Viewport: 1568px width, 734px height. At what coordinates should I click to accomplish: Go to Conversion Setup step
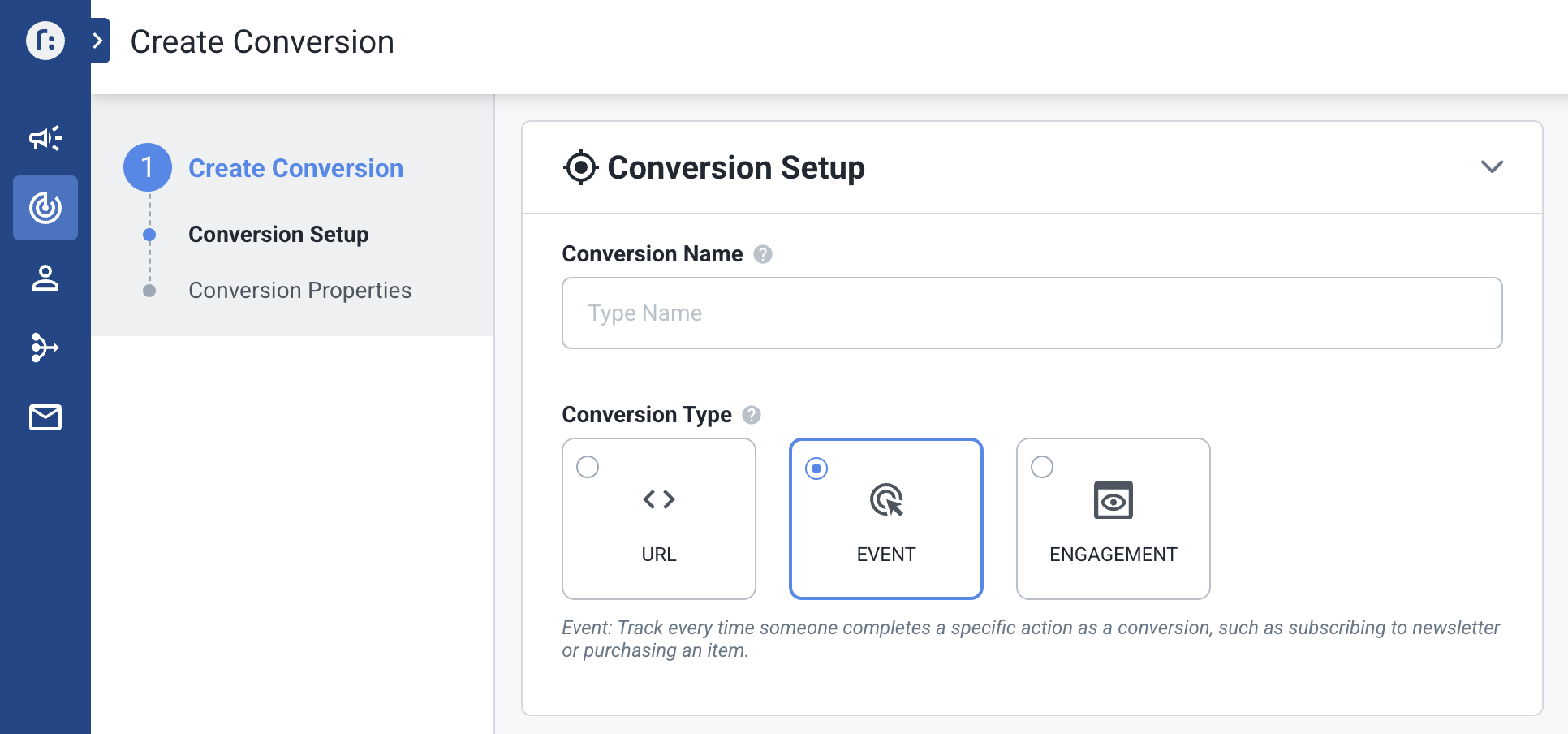(x=278, y=235)
